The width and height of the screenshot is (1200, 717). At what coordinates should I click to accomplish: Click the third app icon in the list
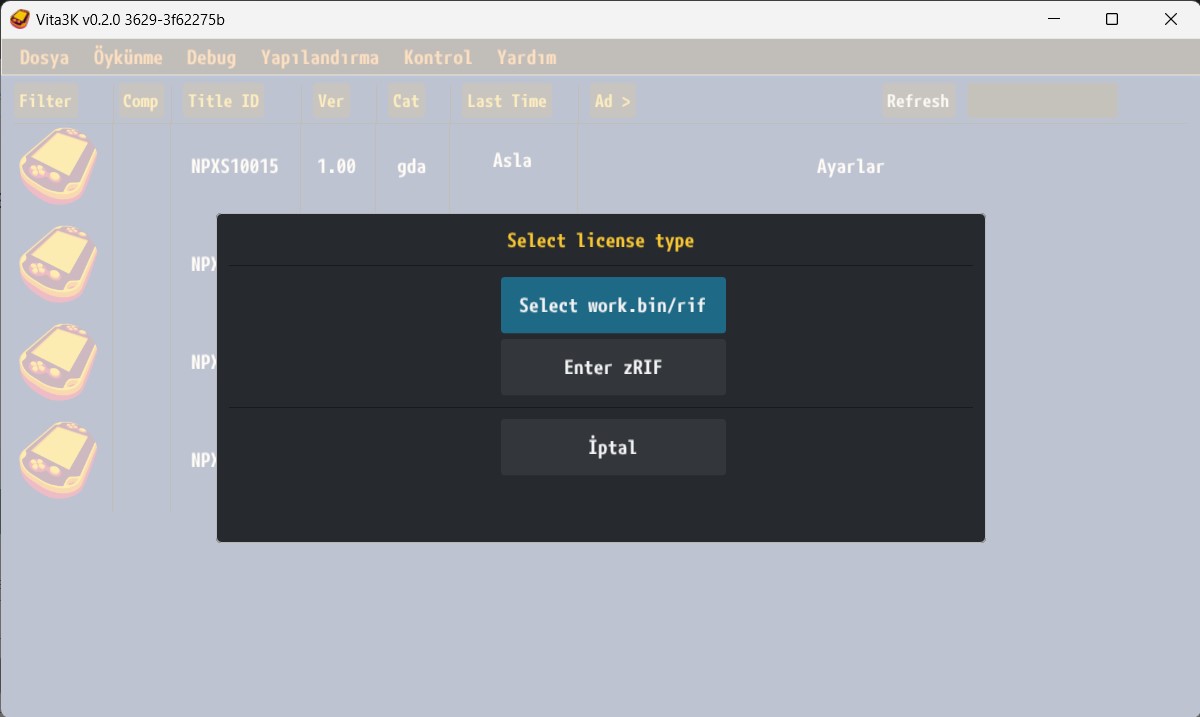(59, 362)
